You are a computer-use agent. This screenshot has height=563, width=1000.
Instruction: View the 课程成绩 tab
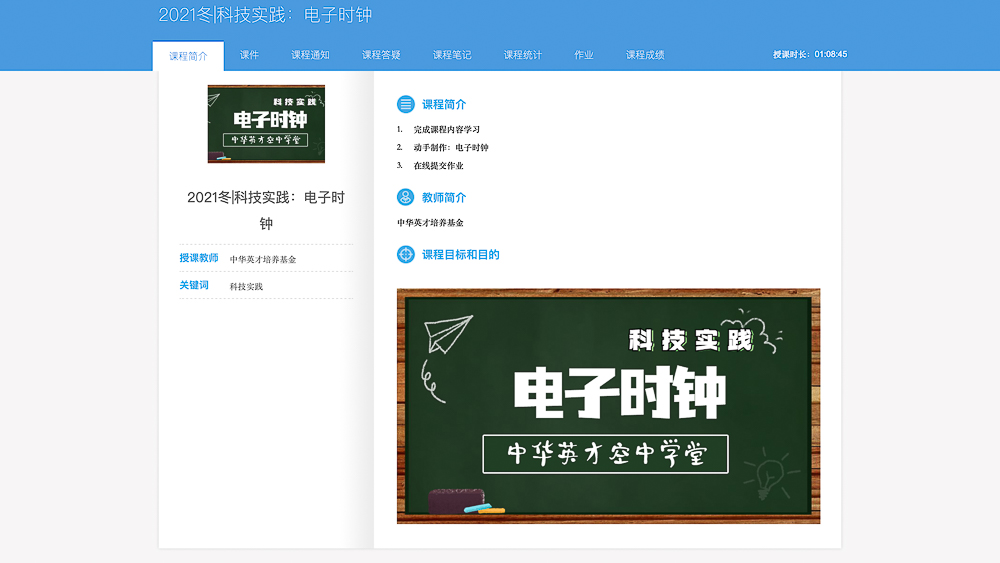tap(645, 55)
